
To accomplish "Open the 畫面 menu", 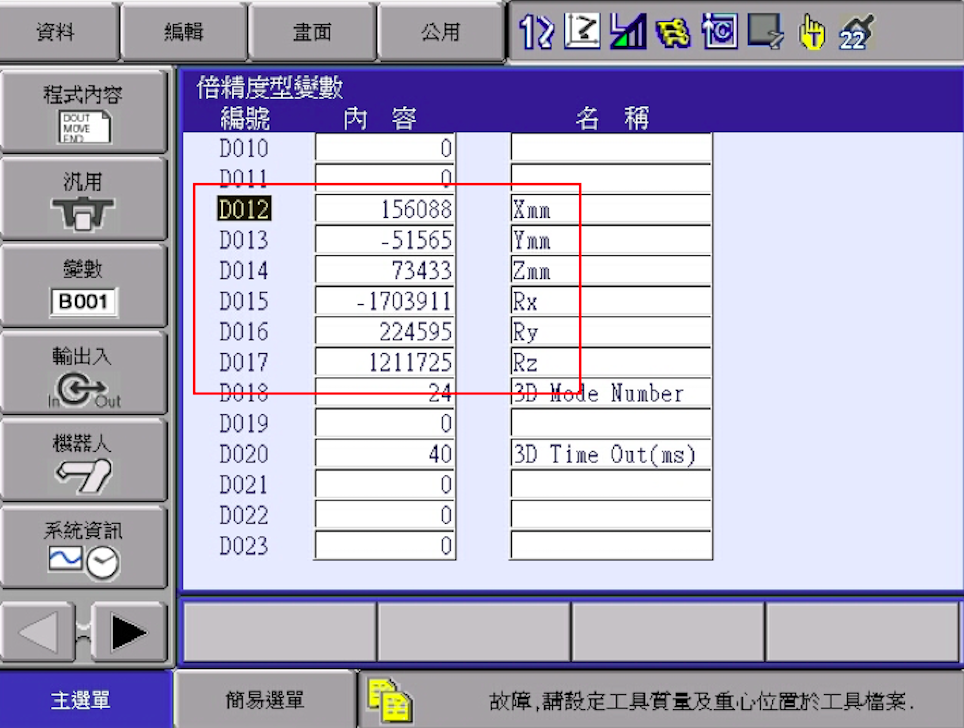I will (311, 31).
